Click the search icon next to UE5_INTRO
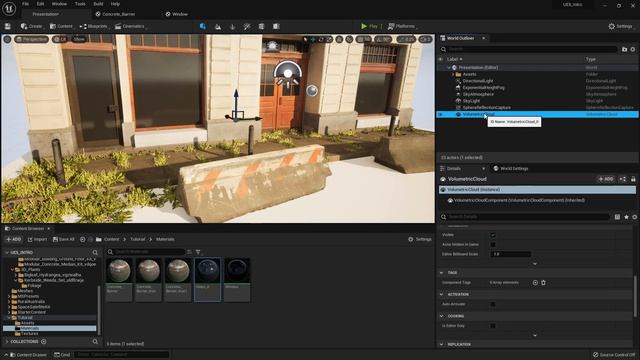640x360 pixels. coord(95,253)
